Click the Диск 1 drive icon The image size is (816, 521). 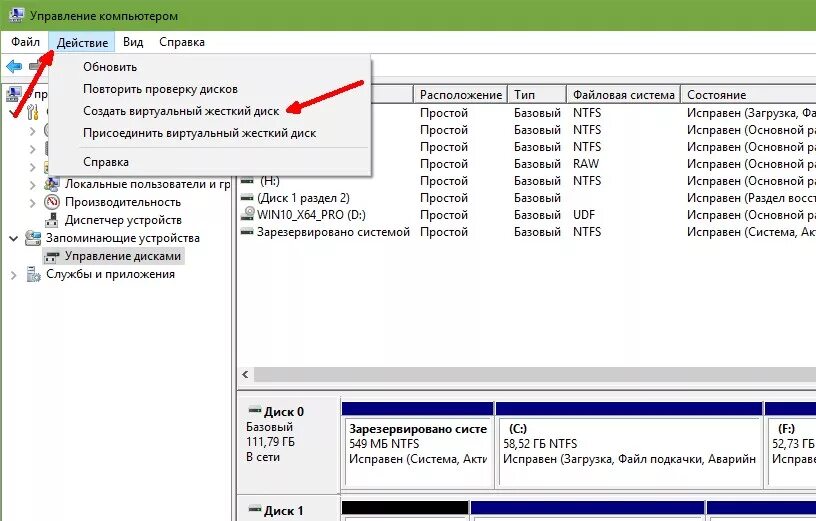click(255, 509)
